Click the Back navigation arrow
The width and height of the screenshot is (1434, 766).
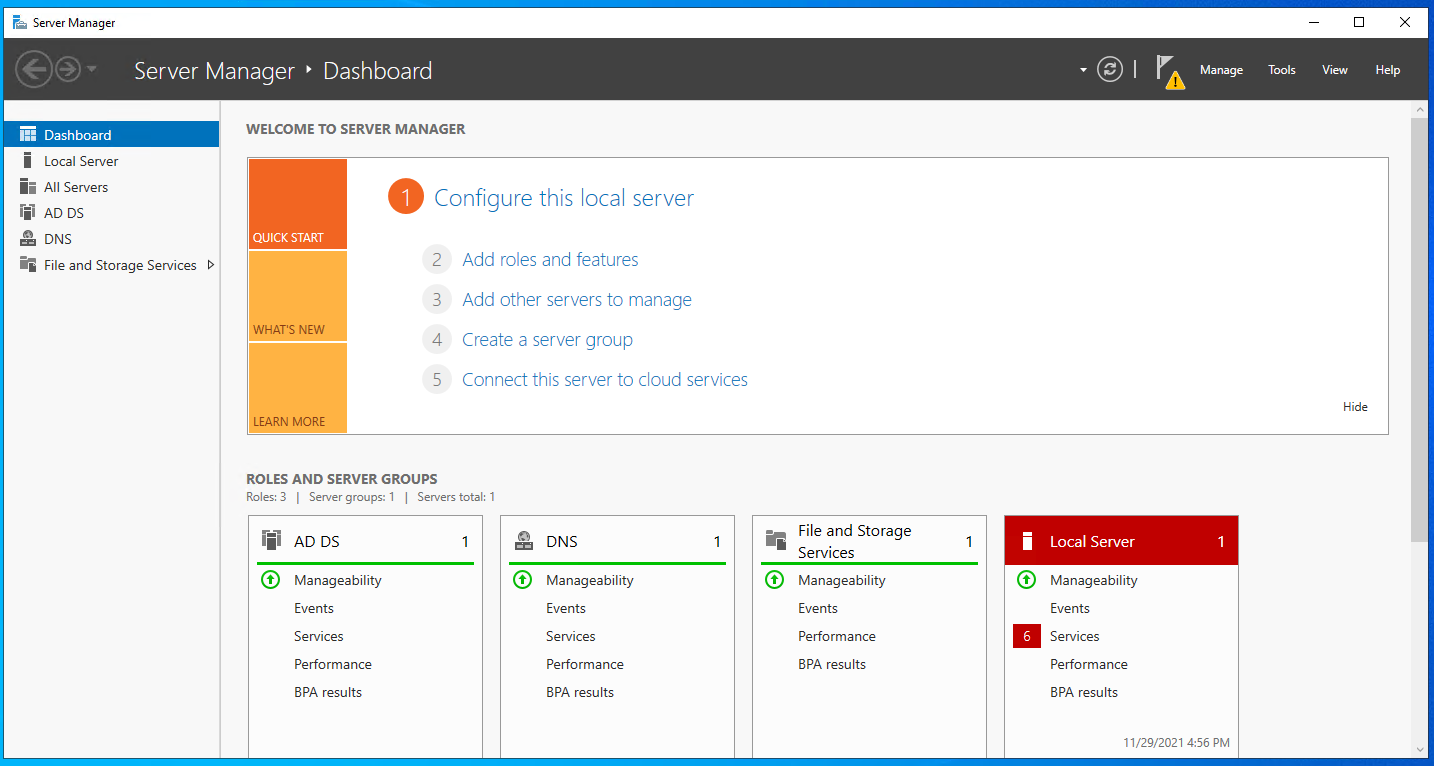pos(33,69)
